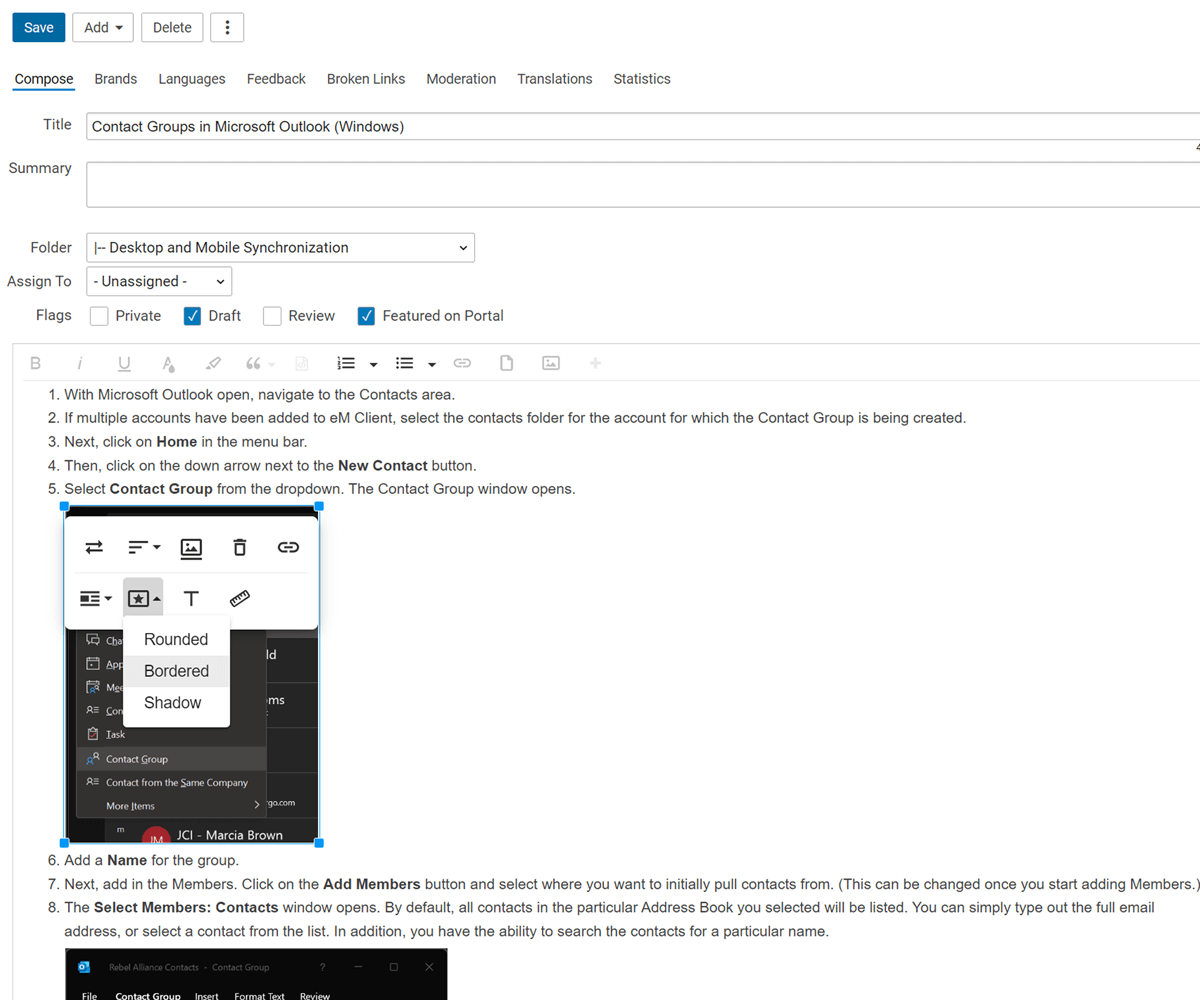The image size is (1200, 1000).
Task: Toggle underline formatting in editor toolbar
Action: (124, 363)
